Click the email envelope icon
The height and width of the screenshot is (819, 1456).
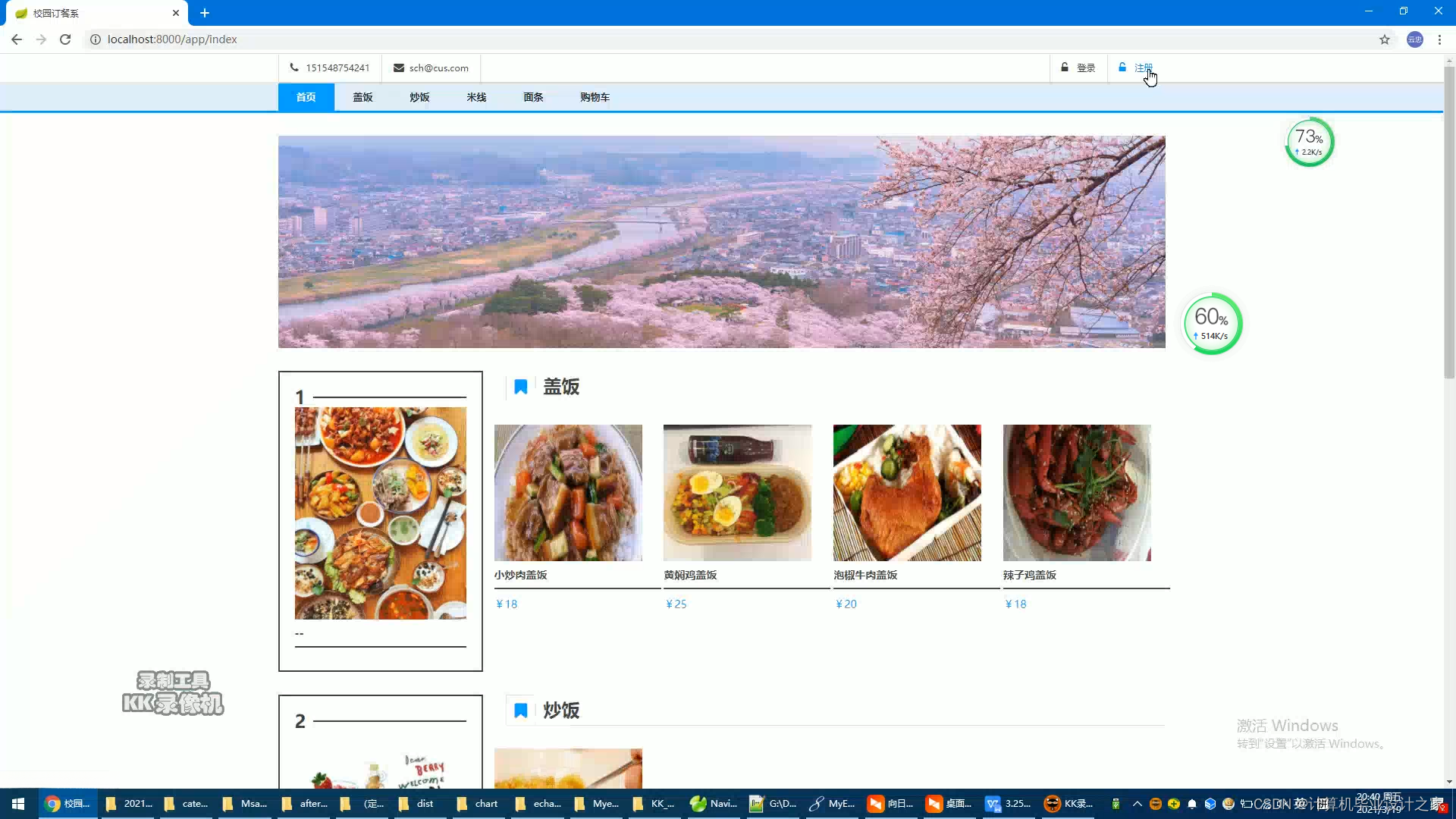(x=398, y=67)
